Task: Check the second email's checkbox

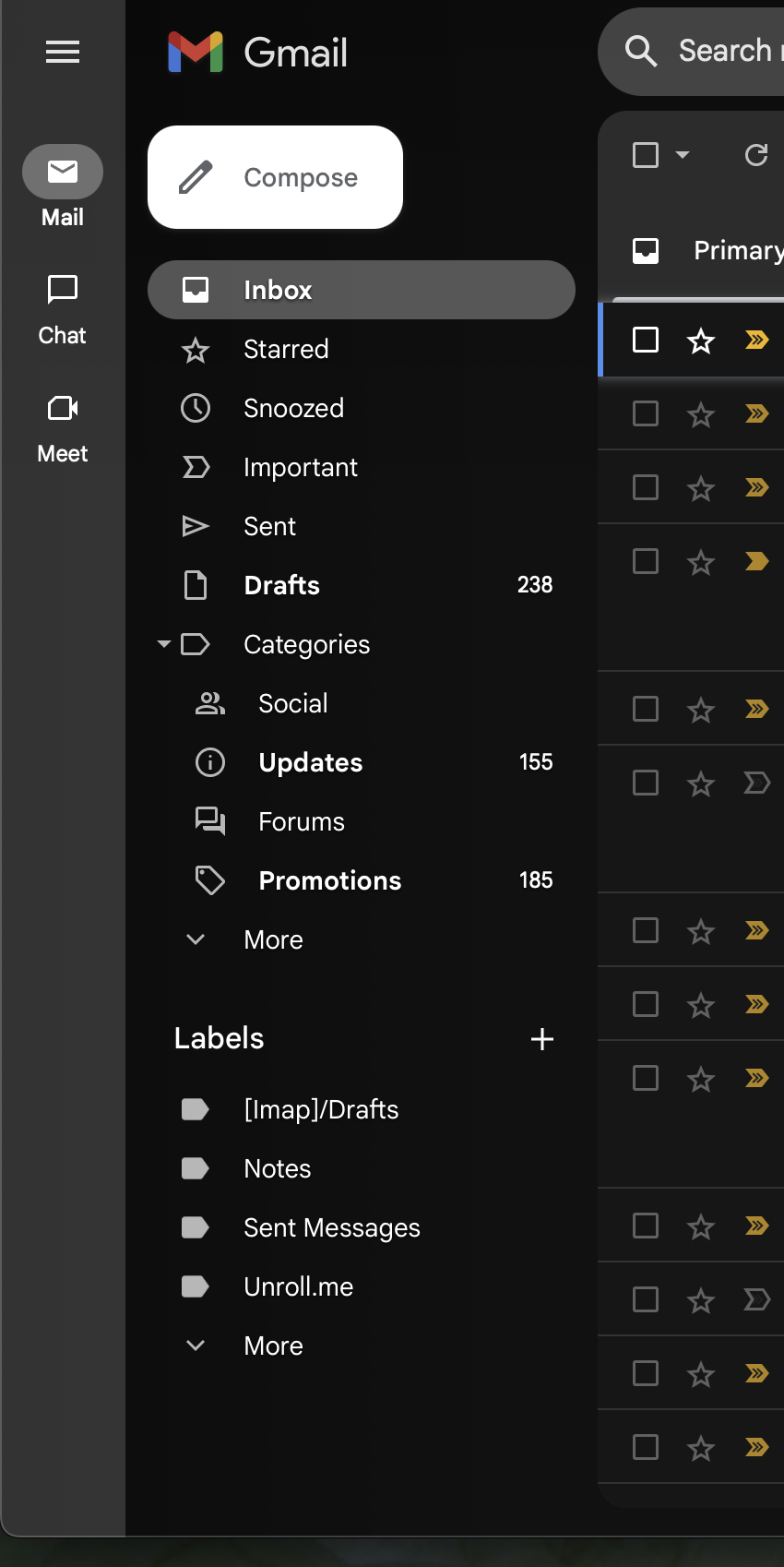Action: [646, 413]
